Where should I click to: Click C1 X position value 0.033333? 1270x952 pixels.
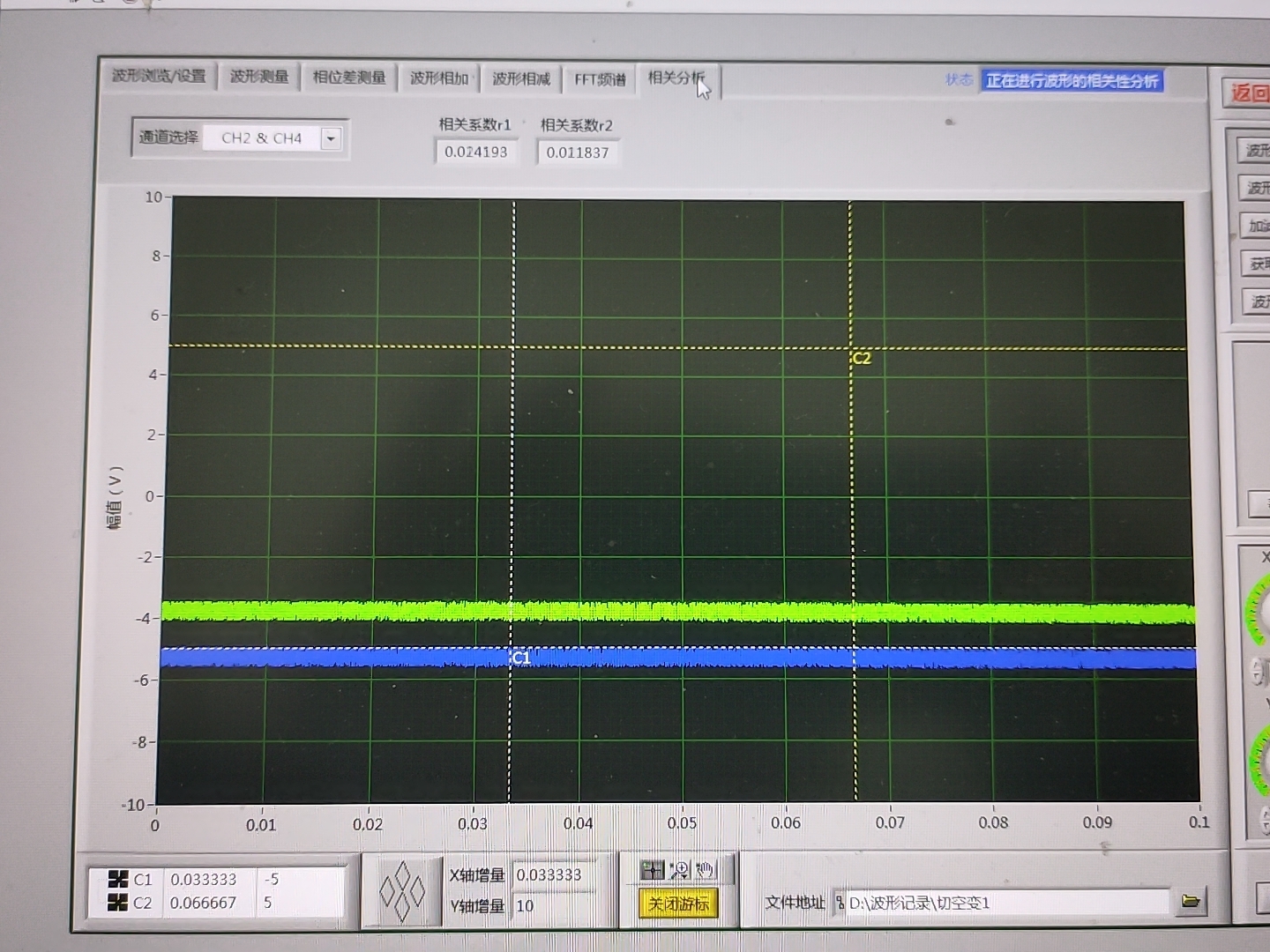tap(204, 880)
